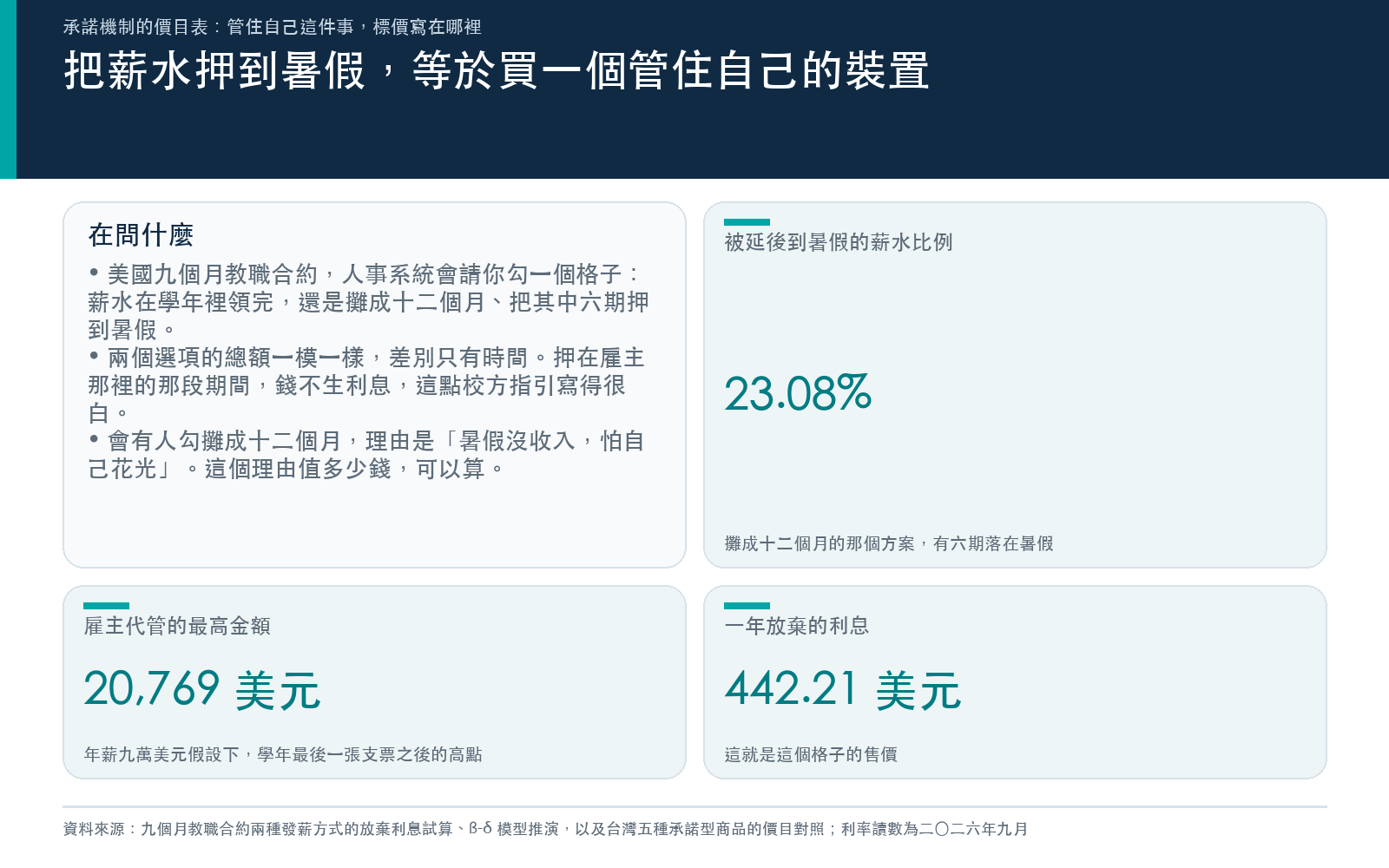
Task: Select the bullet starting 會有人勾攤成十二個月
Action: (366, 455)
